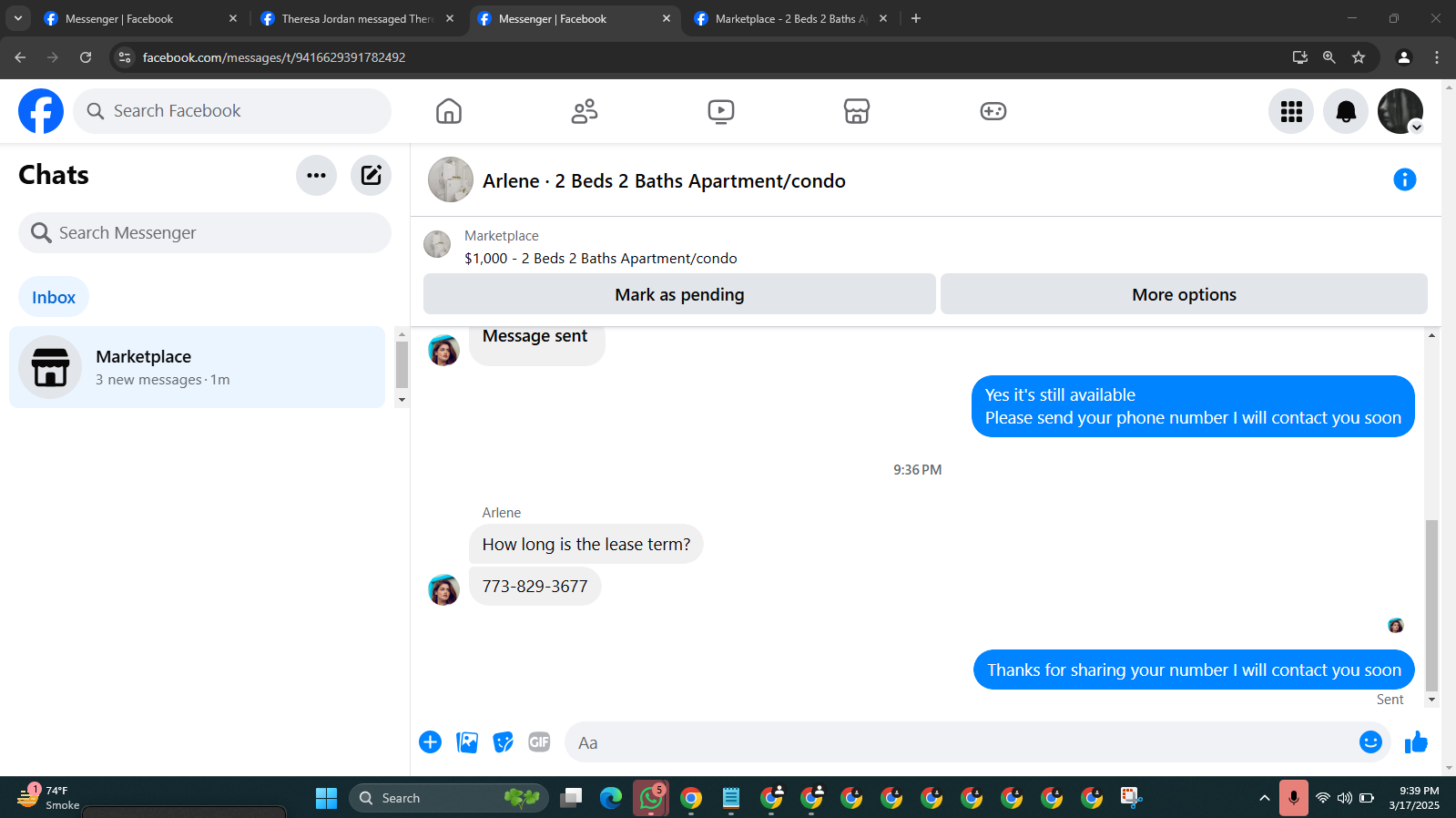The height and width of the screenshot is (818, 1456).
Task: View site information icon in address bar
Action: 125,57
